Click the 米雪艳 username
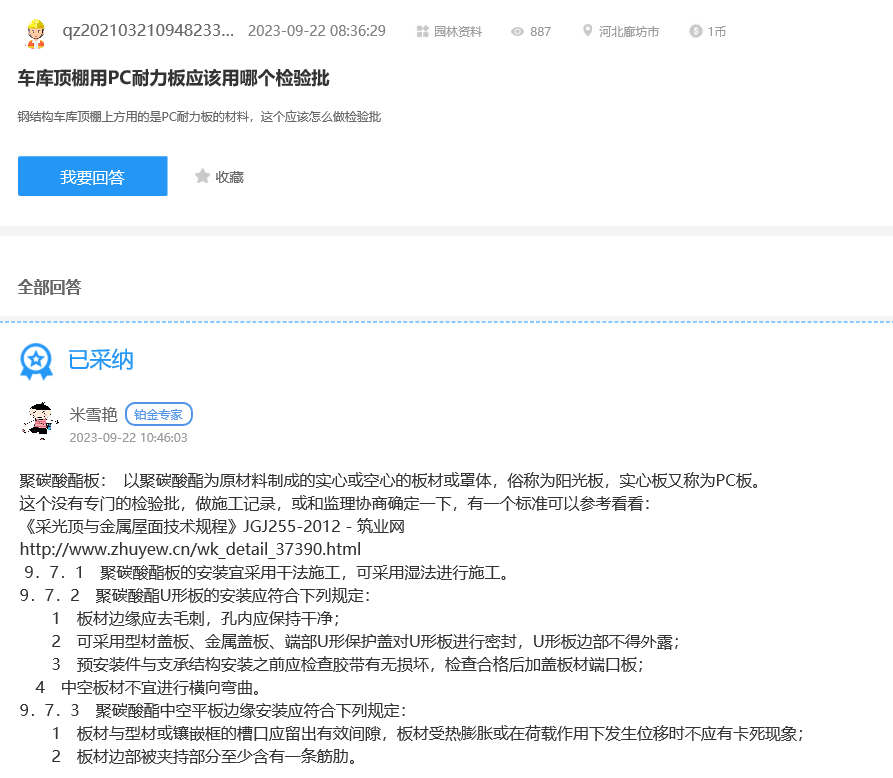The width and height of the screenshot is (893, 778). point(93,414)
